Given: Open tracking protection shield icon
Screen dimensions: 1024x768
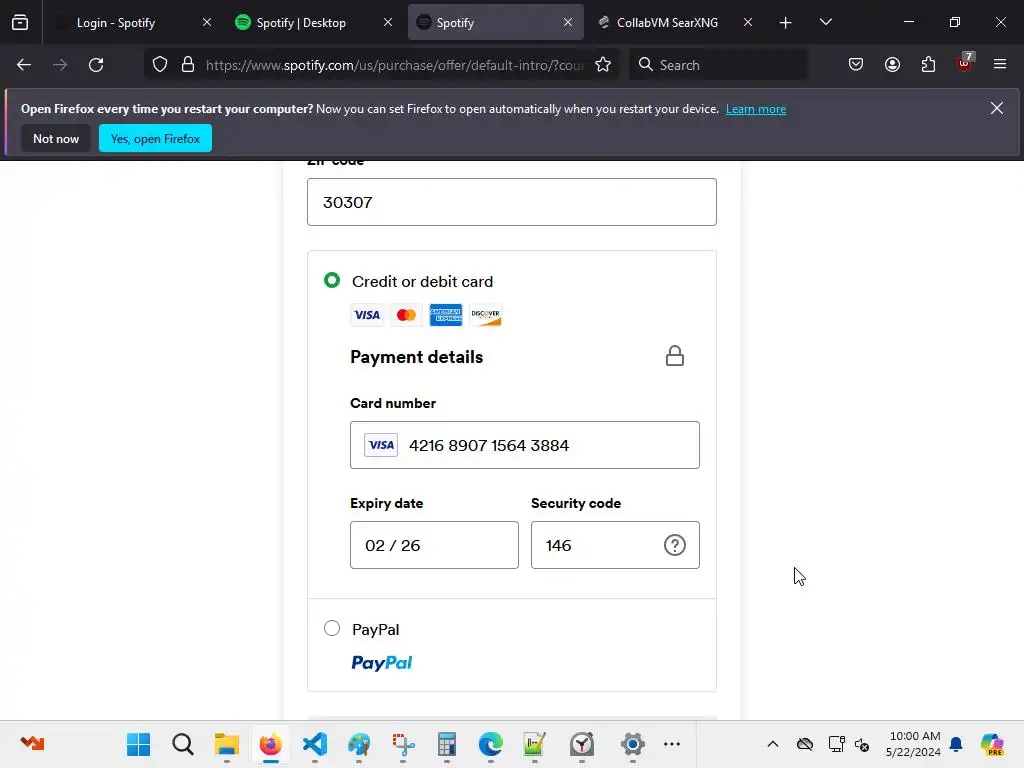Looking at the screenshot, I should (x=160, y=65).
